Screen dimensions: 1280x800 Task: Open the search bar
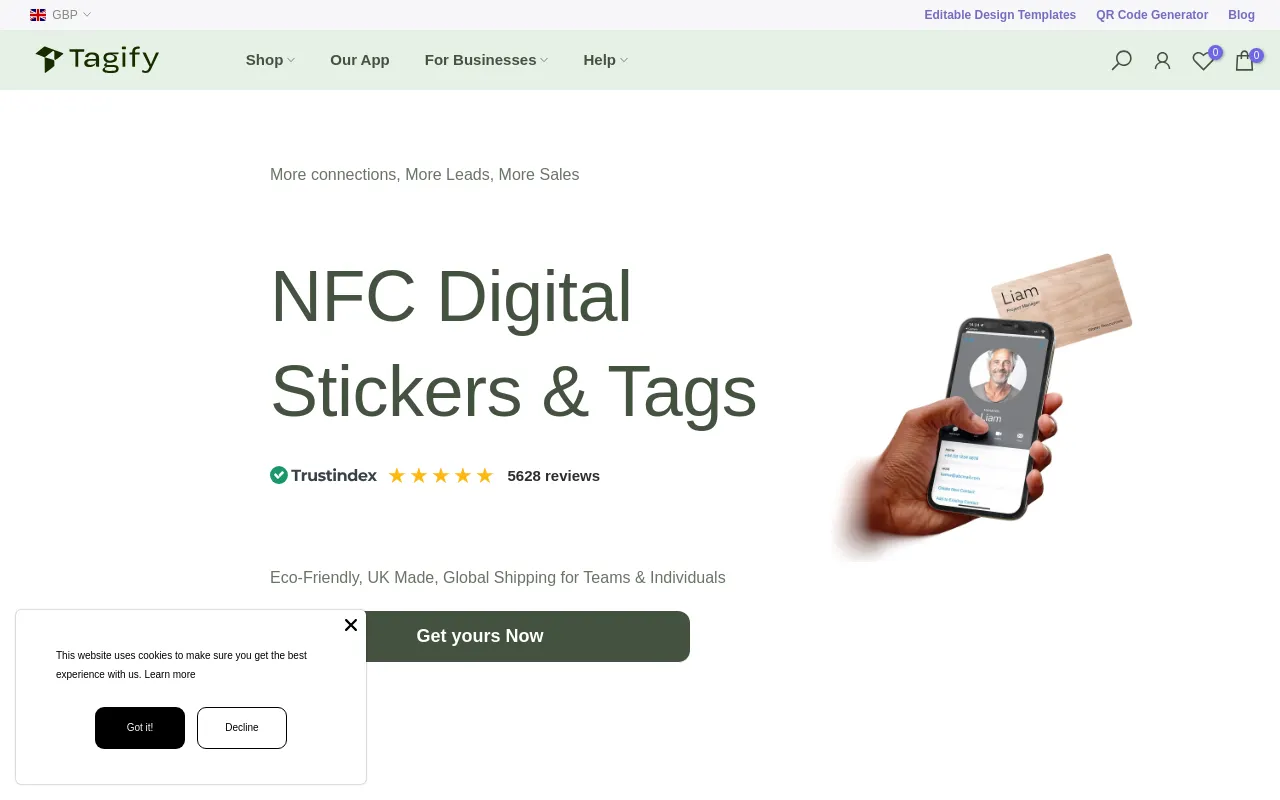tap(1121, 60)
